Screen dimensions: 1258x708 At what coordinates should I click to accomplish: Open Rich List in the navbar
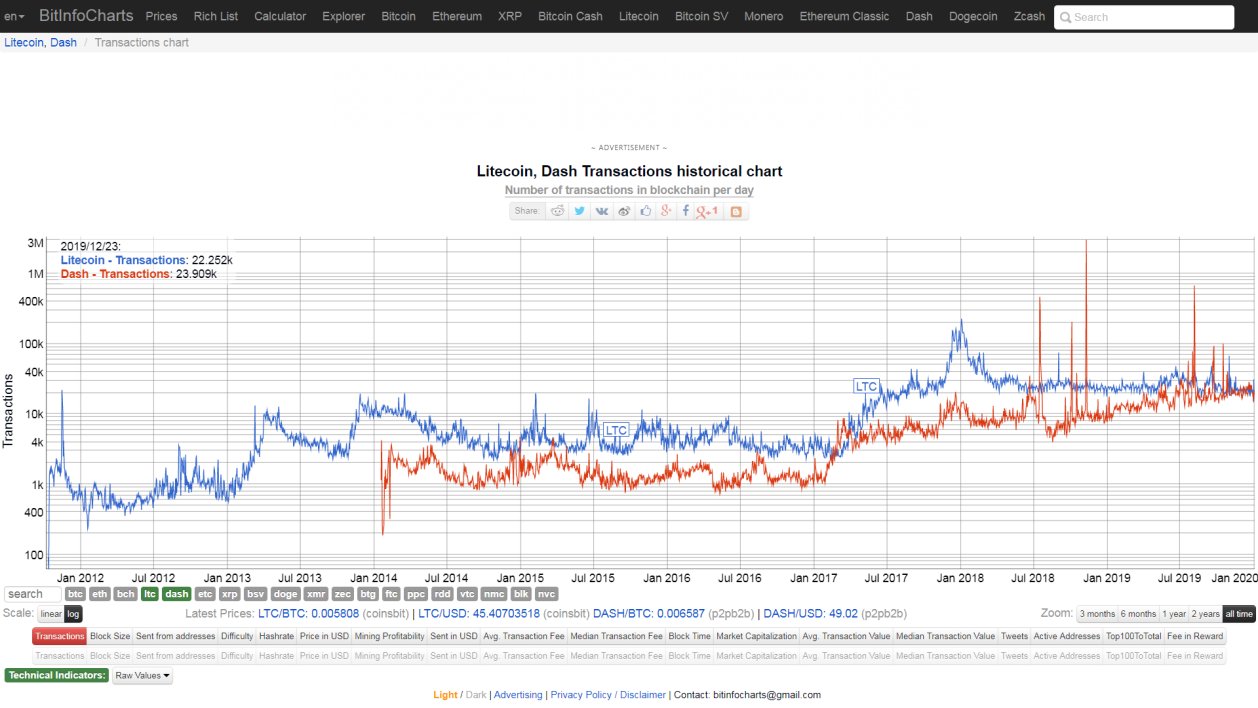(216, 16)
